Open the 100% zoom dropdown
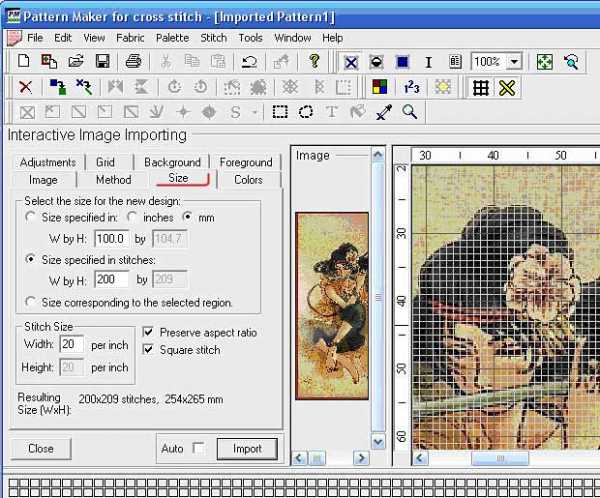The image size is (600, 498). tap(514, 62)
